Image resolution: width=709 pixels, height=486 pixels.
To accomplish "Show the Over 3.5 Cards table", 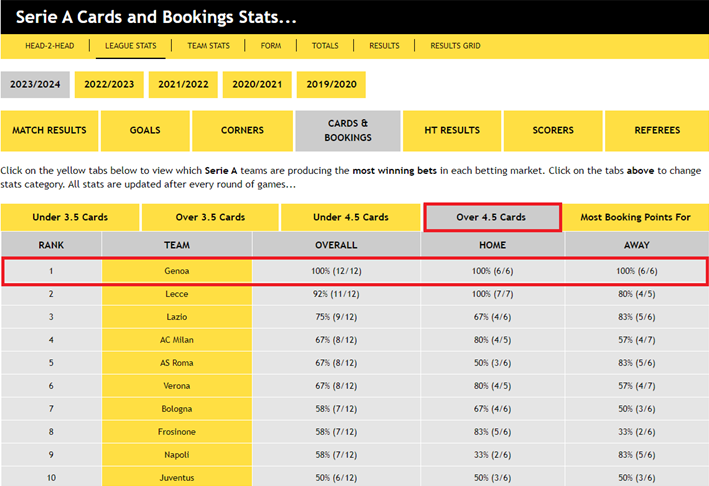I will point(210,217).
